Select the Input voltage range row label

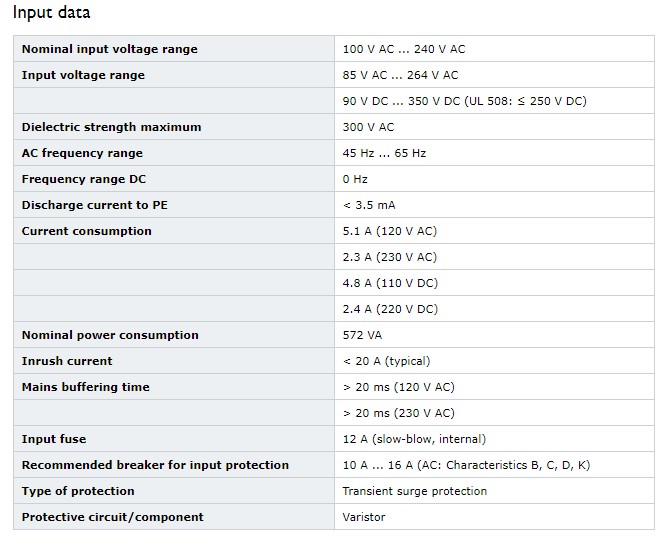pos(83,75)
